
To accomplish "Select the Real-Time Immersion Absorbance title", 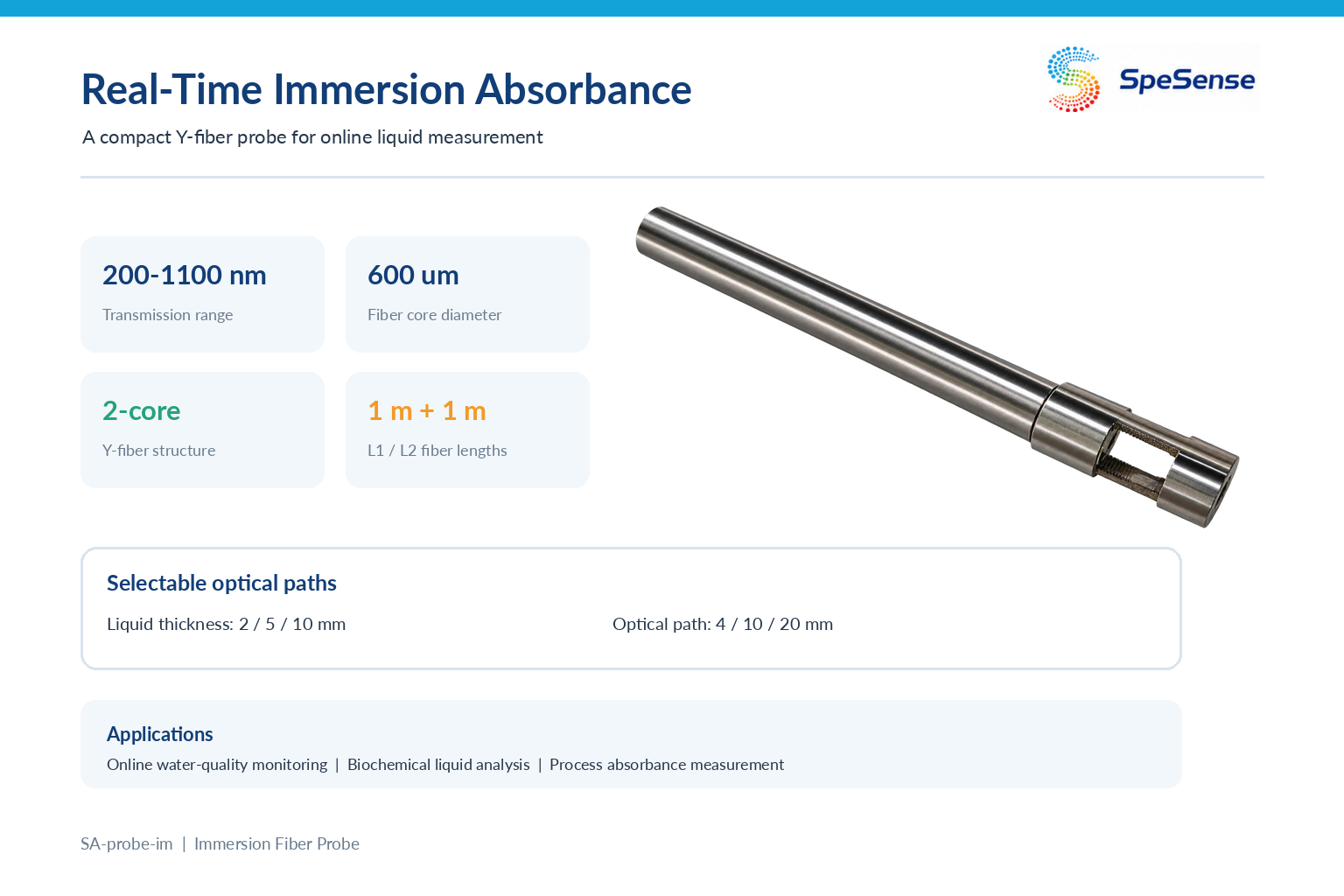I will coord(387,89).
